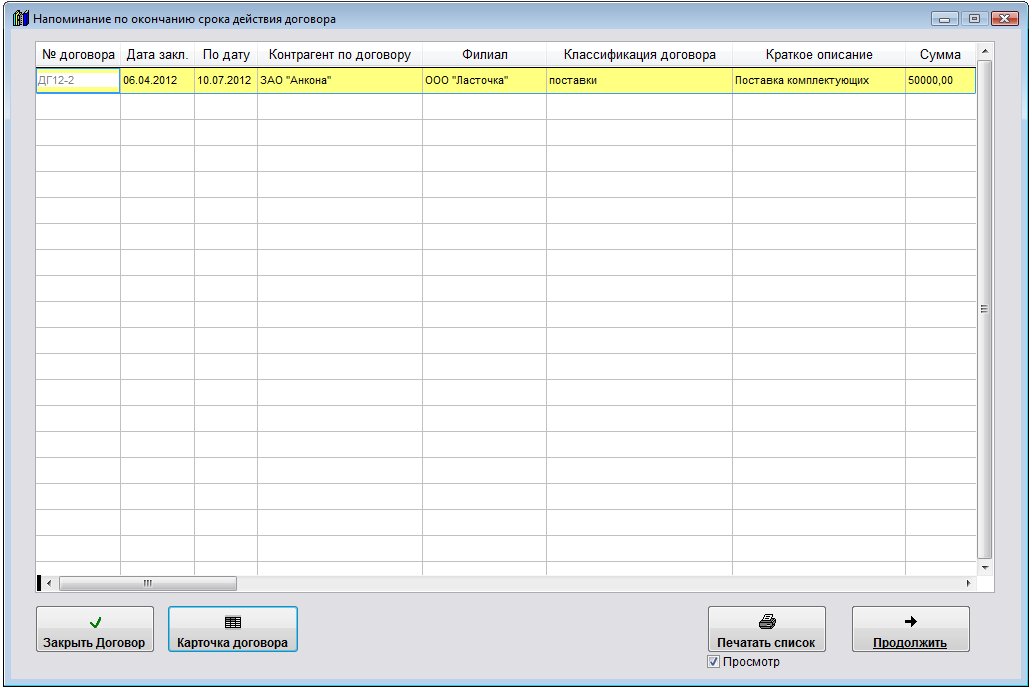This screenshot has width=1032, height=689.
Task: Select the end date cell 10.07.2012
Action: coord(226,80)
